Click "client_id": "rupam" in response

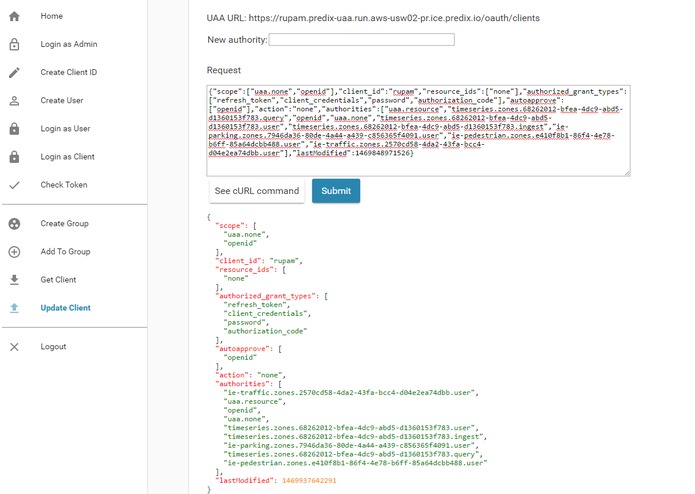[259, 261]
